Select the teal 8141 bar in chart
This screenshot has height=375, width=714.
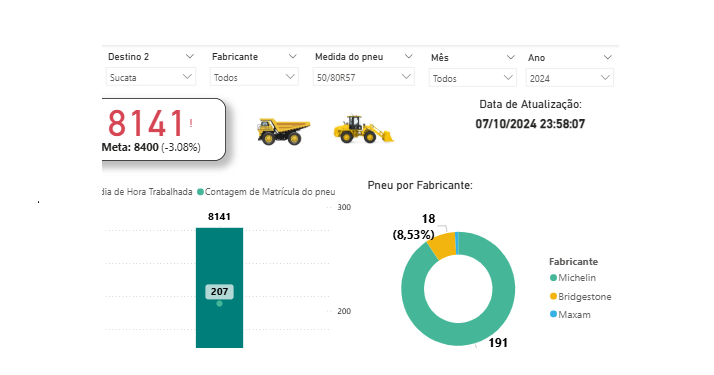219,288
